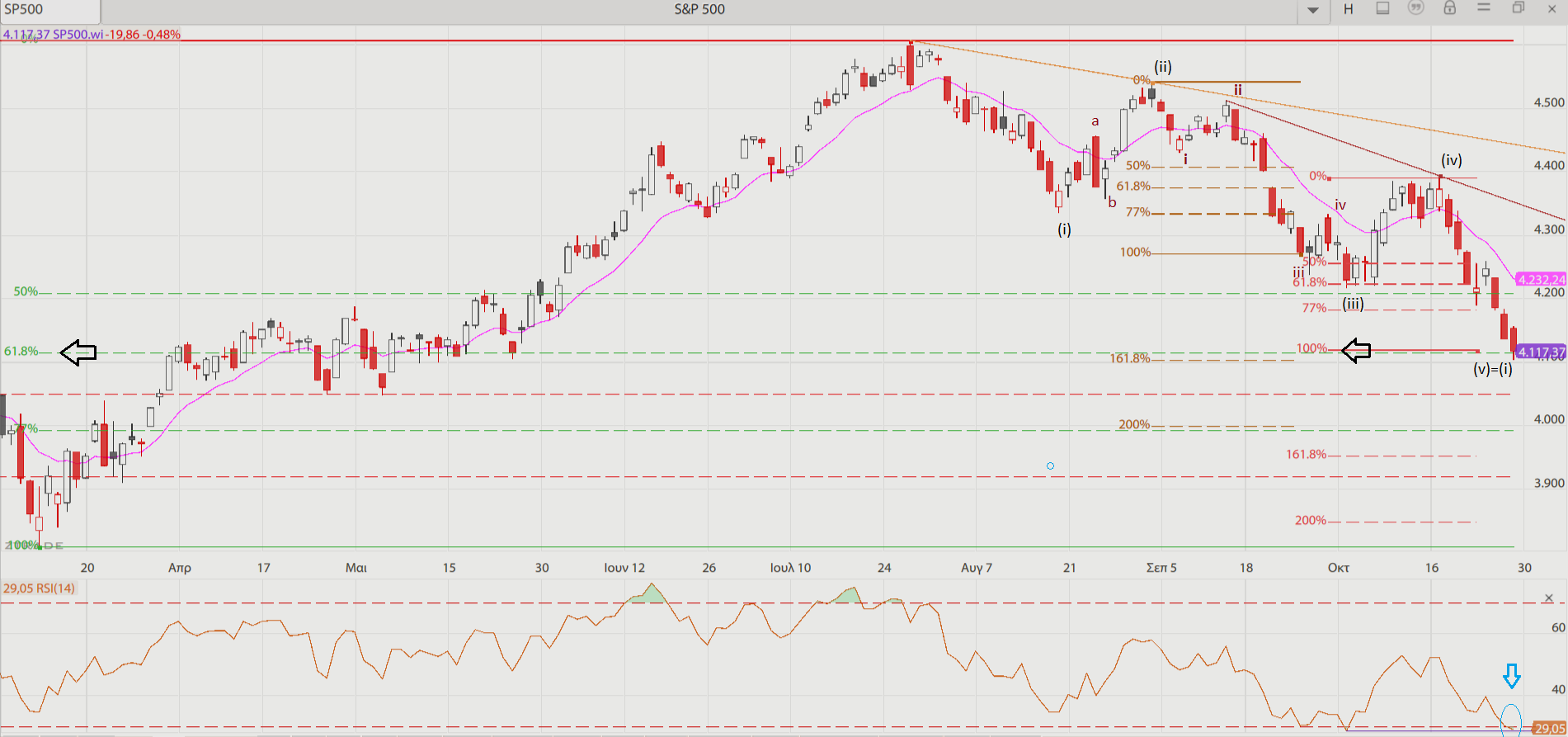Click the Οκτ date axis label
1568x737 pixels.
click(x=1339, y=567)
